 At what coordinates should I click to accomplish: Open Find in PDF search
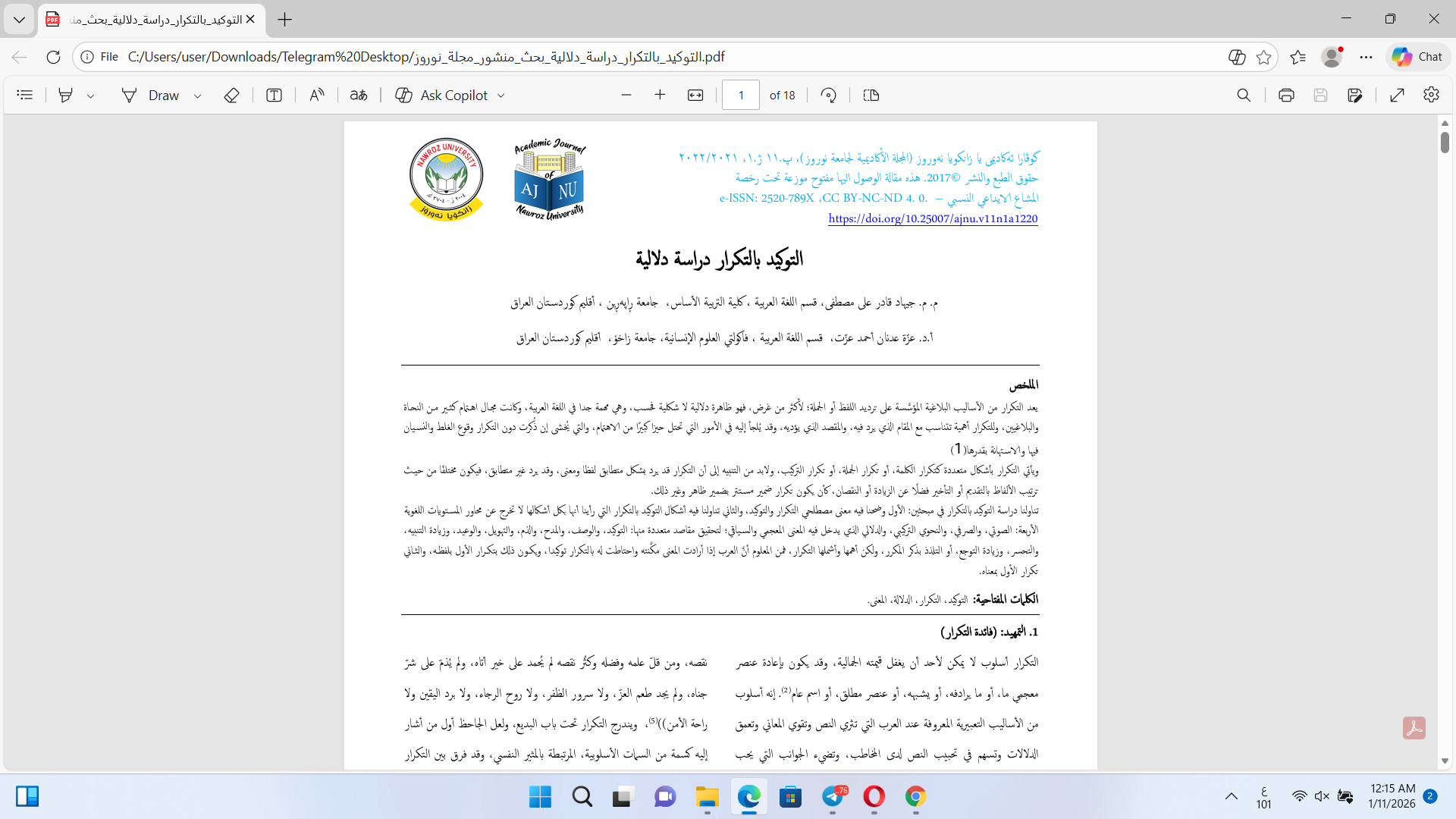[x=1244, y=95]
